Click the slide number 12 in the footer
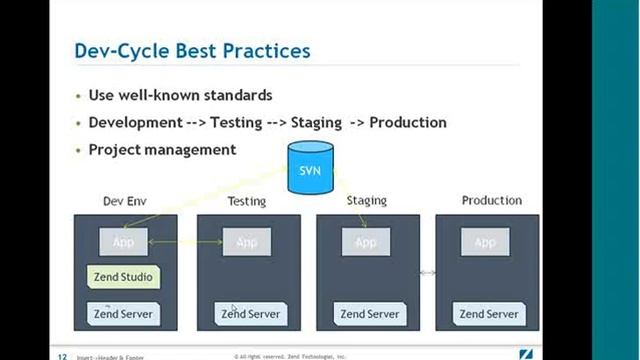640x360 pixels. tap(62, 357)
